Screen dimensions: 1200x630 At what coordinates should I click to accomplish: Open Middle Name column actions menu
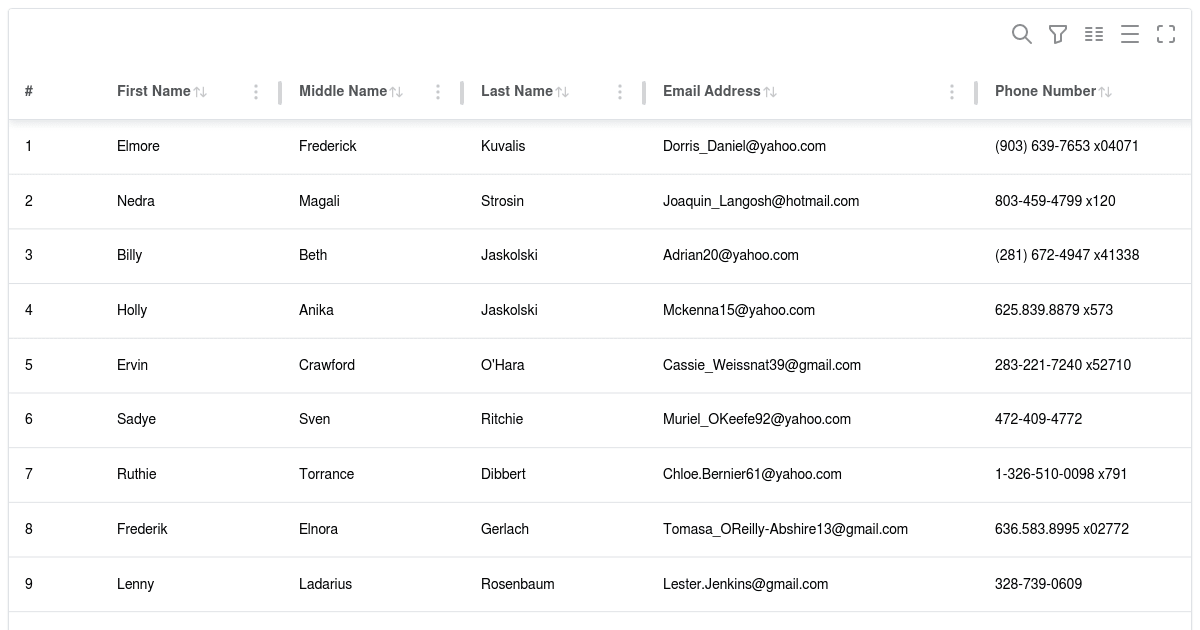[x=438, y=92]
